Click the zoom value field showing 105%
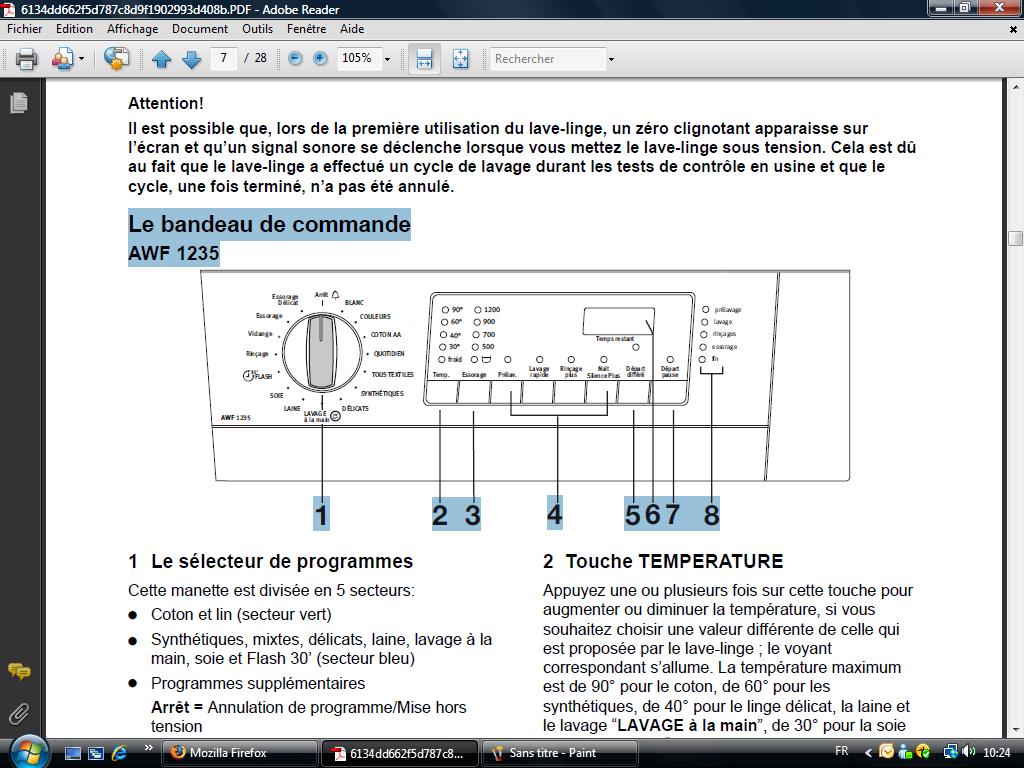Screen dimensions: 1024x768 [x=358, y=58]
